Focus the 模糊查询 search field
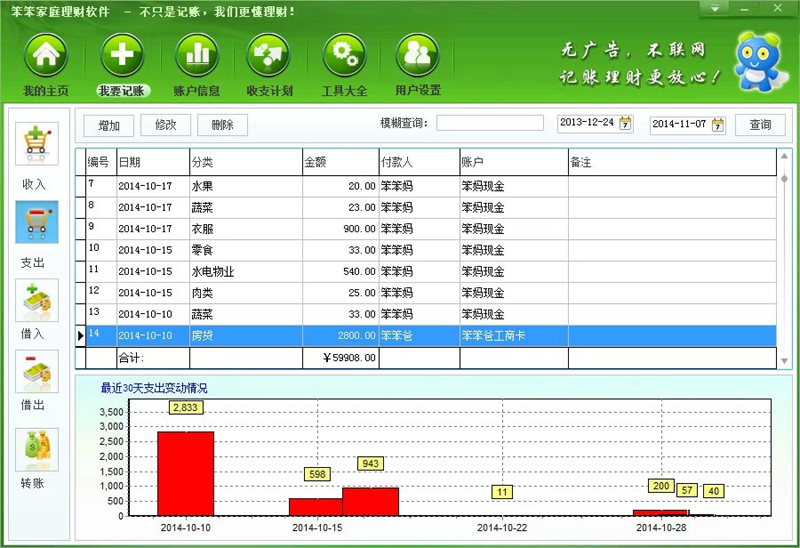Image resolution: width=800 pixels, height=548 pixels. (x=490, y=123)
